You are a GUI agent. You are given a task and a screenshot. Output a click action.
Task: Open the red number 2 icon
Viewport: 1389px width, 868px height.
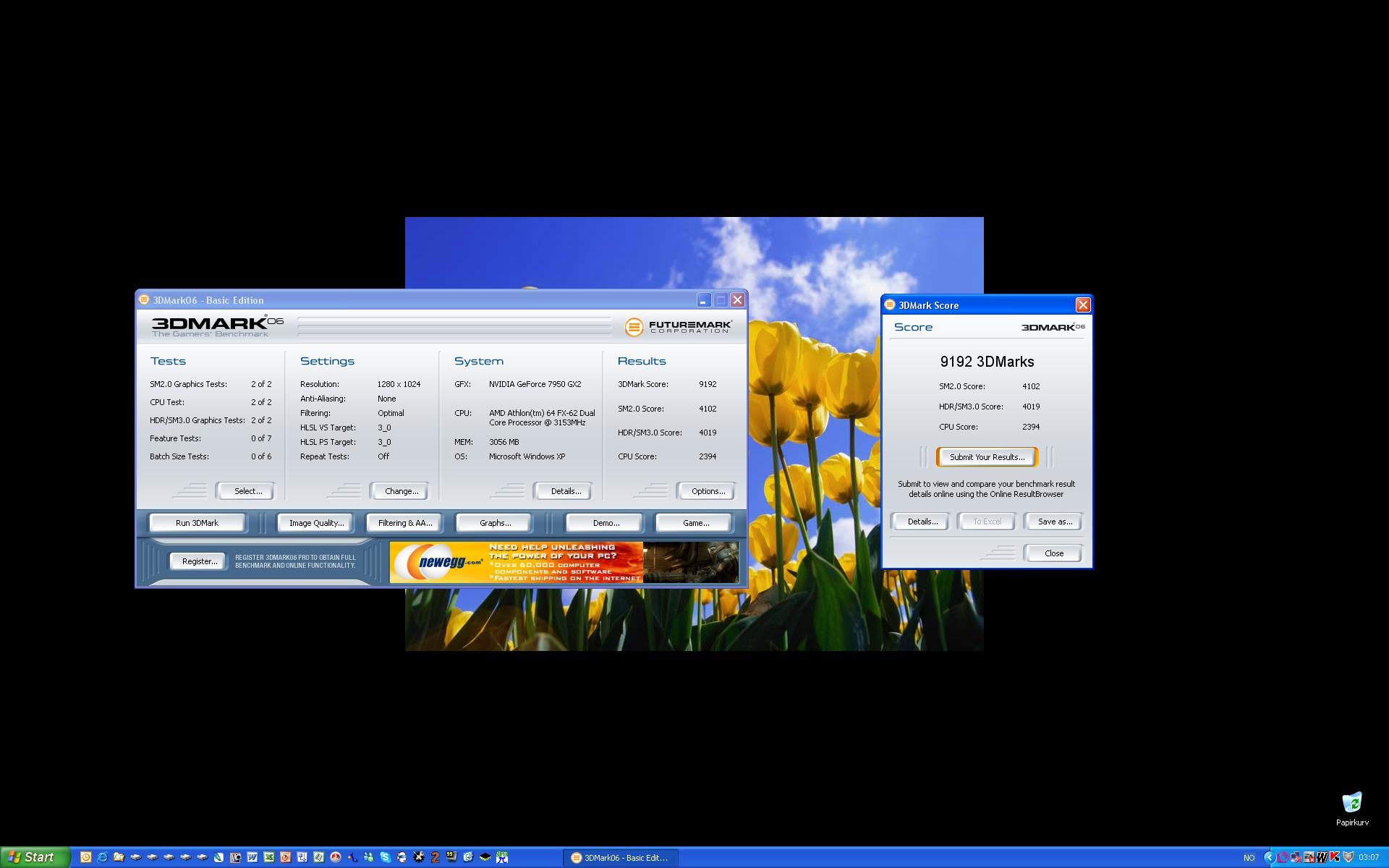pyautogui.click(x=436, y=857)
